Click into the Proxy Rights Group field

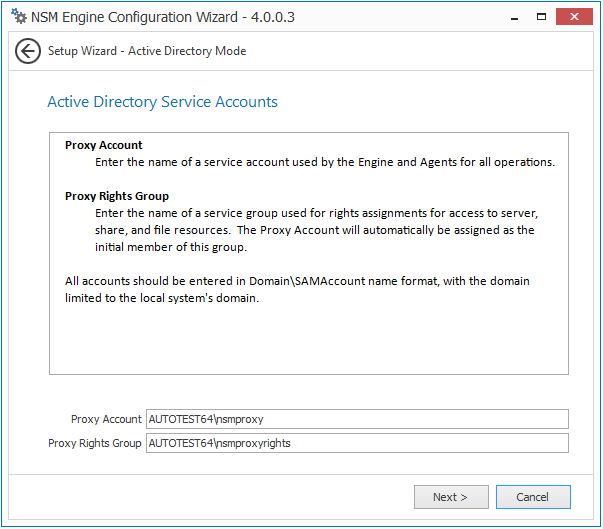357,443
